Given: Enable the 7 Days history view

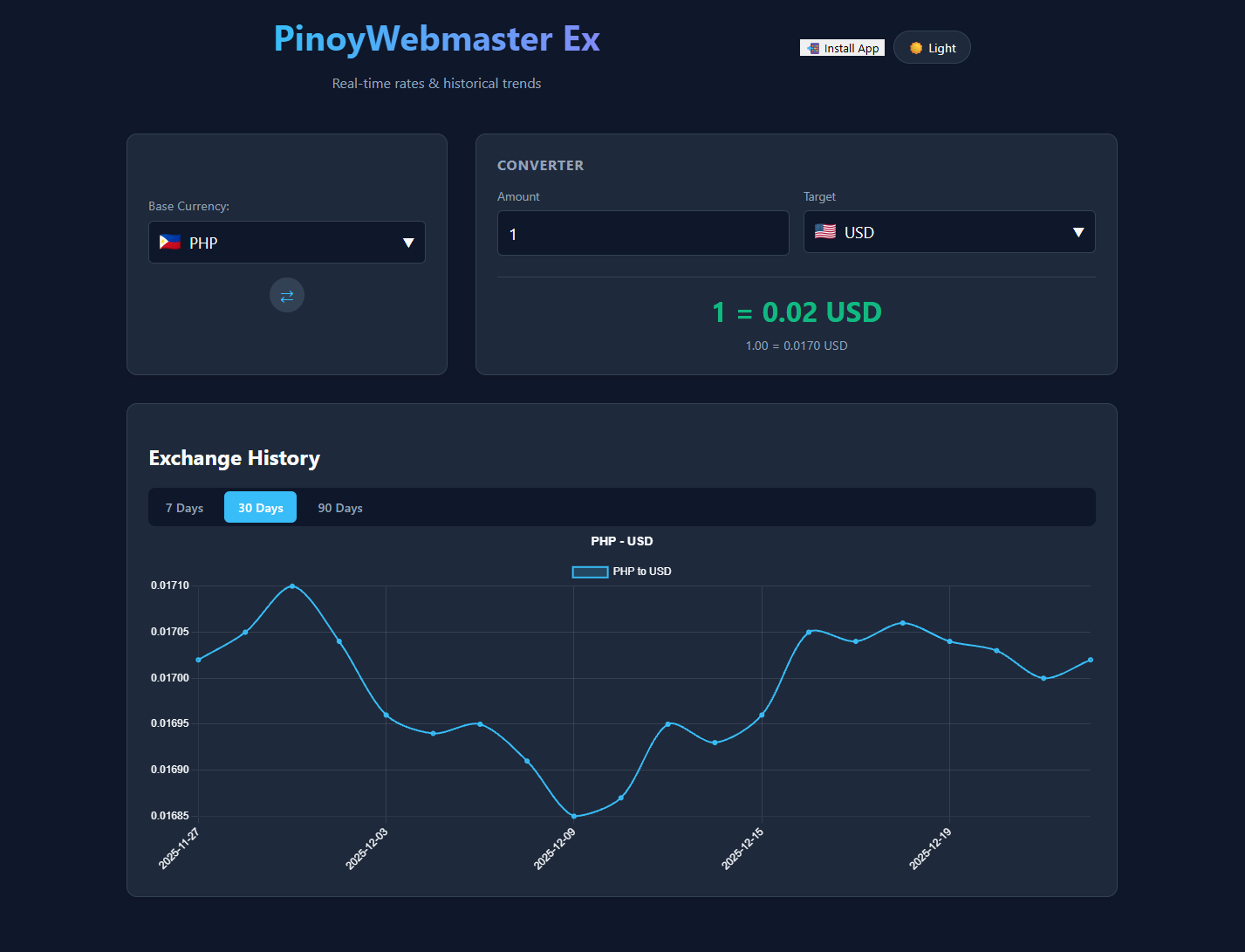Looking at the screenshot, I should [184, 507].
